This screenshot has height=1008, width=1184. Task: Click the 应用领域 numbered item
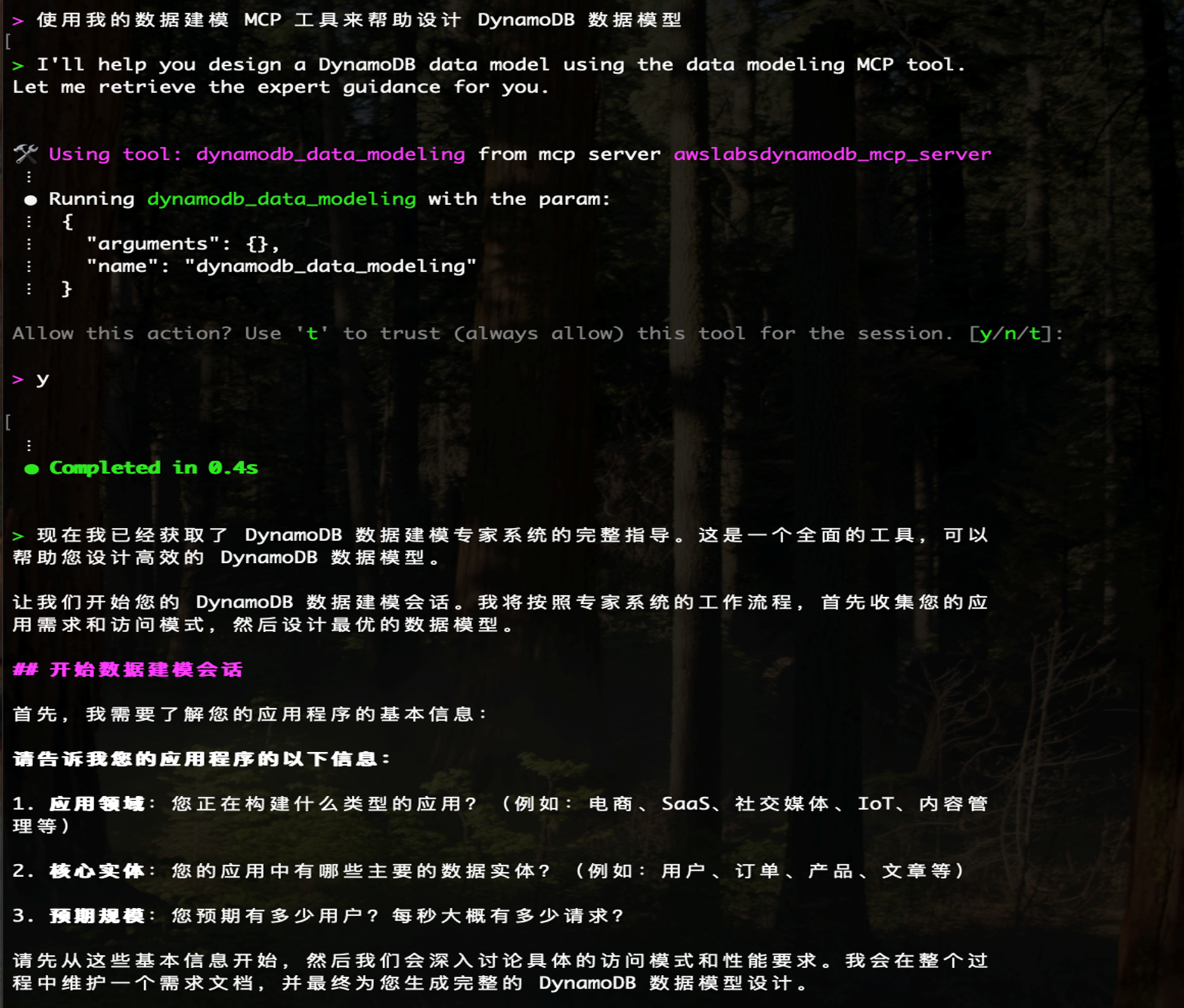tap(97, 804)
